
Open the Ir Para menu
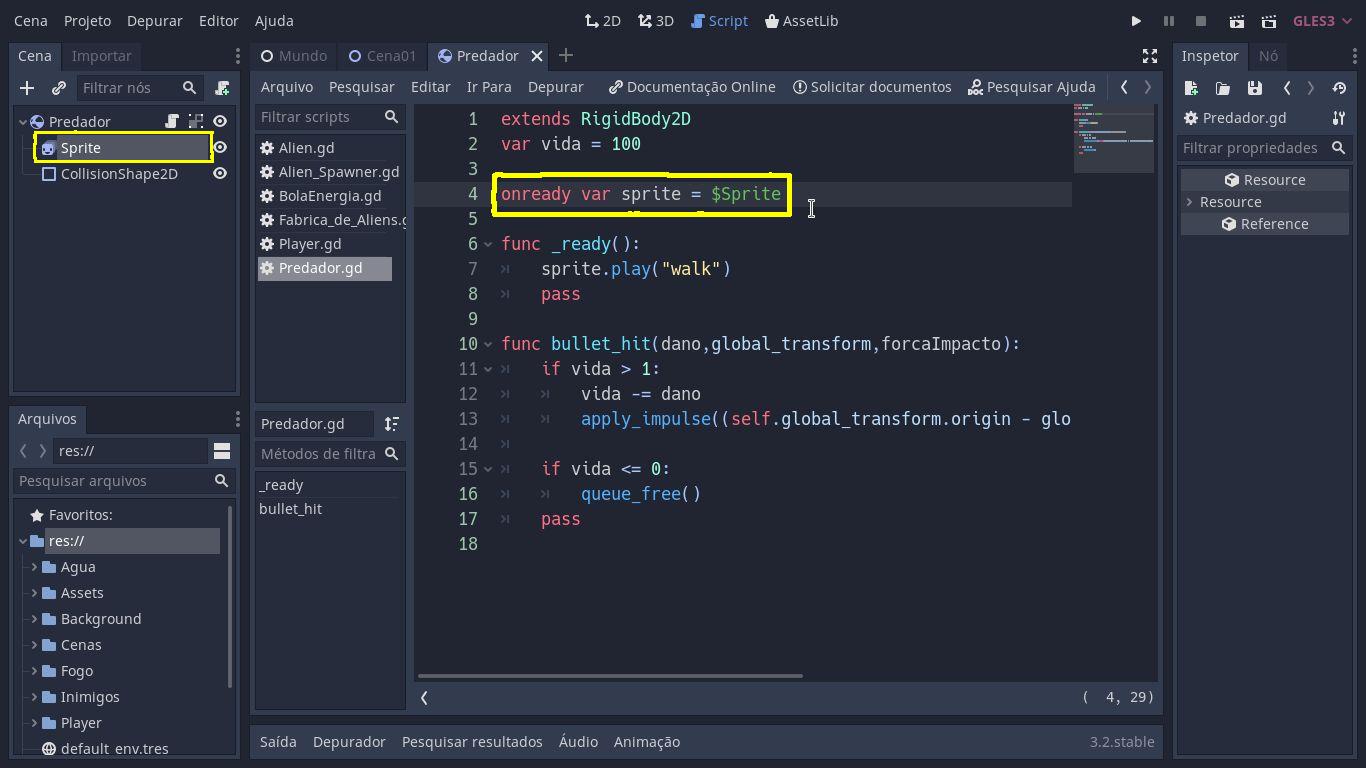point(489,87)
